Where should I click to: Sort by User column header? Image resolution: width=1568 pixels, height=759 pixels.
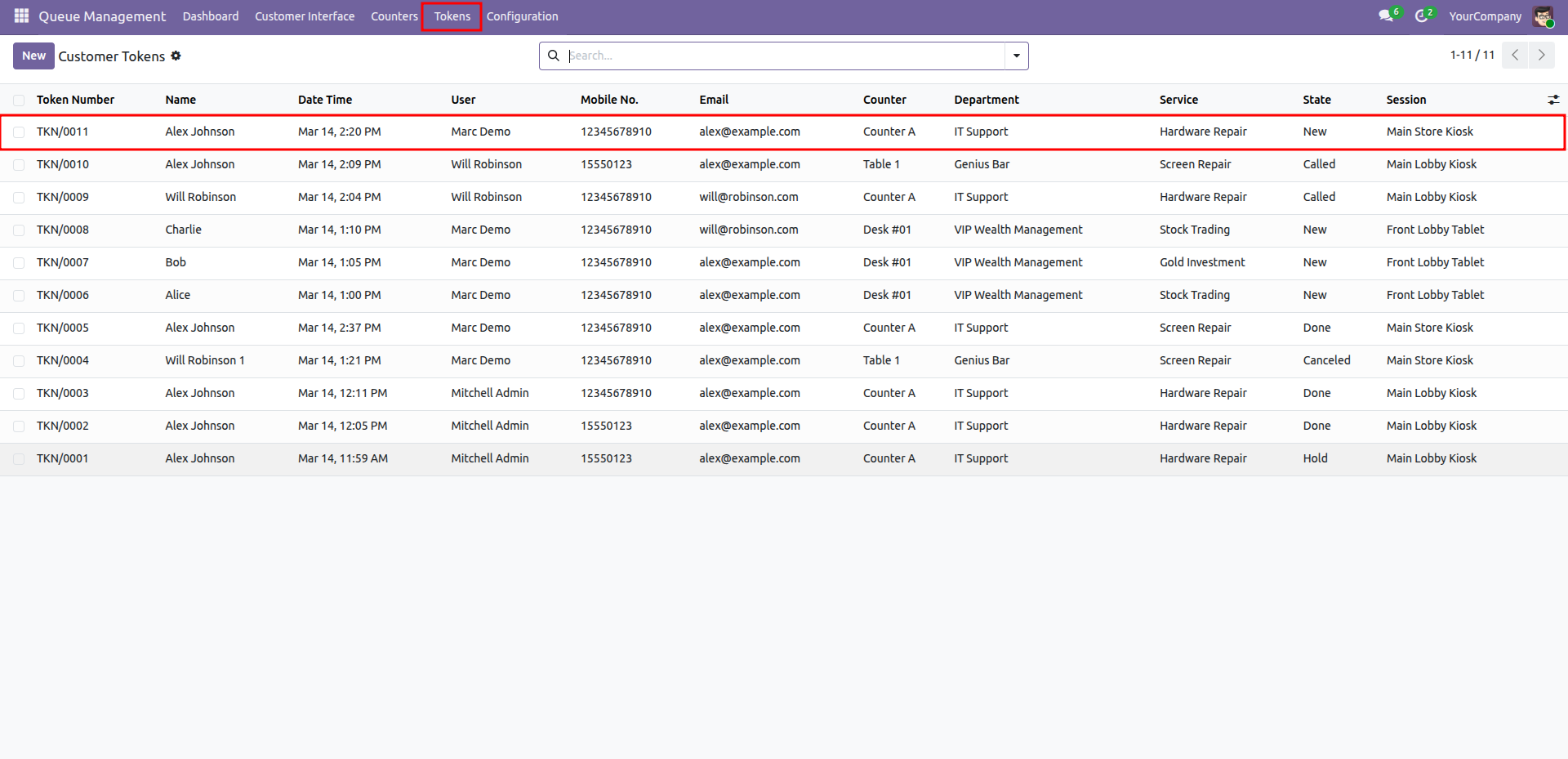coord(463,100)
